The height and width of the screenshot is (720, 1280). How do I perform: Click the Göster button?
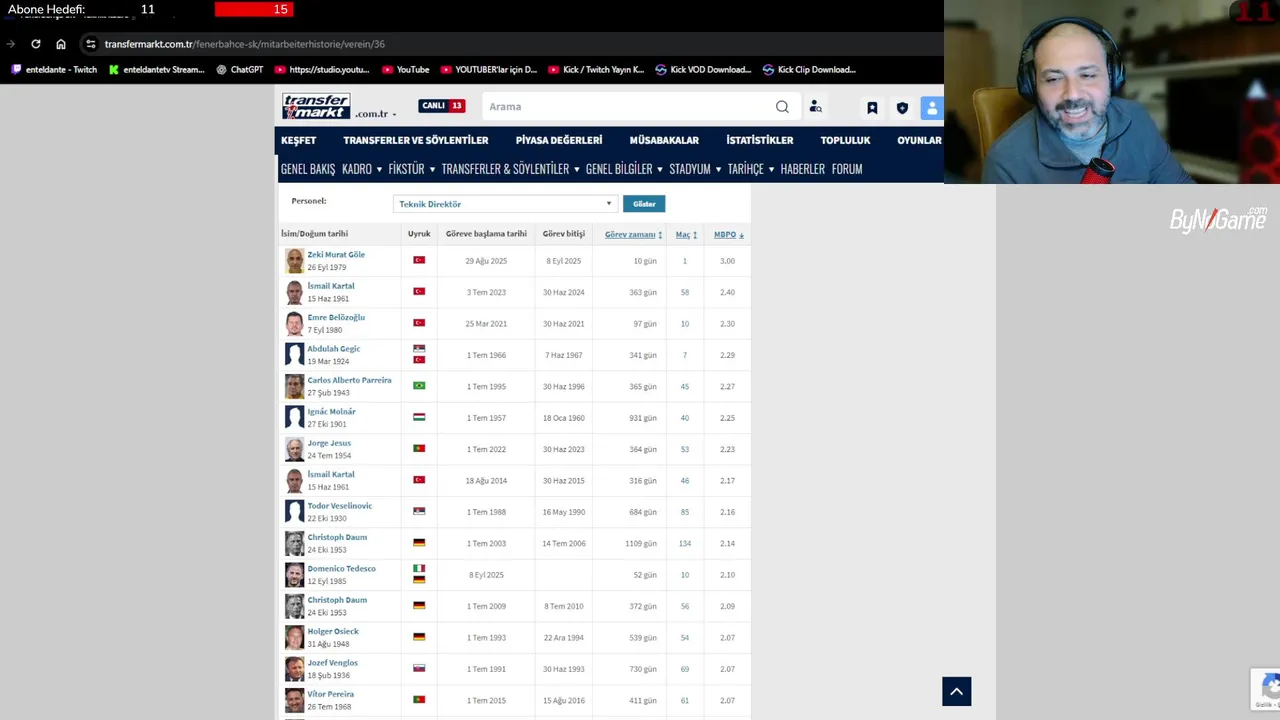(644, 204)
